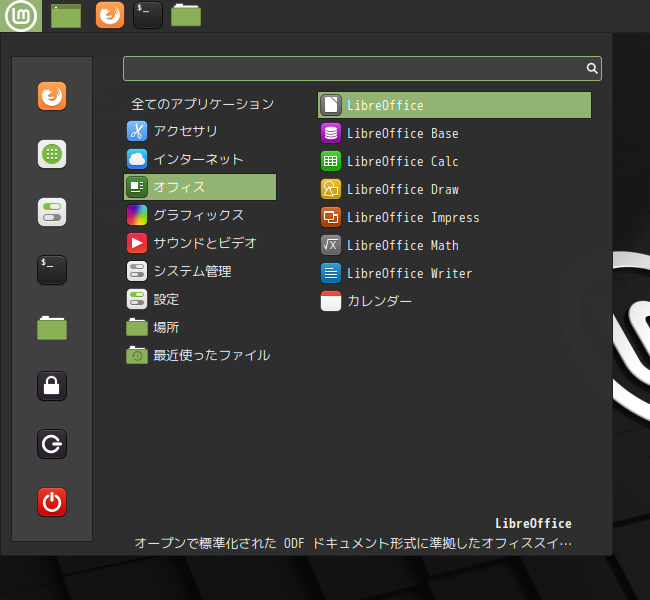Lock the screen with the padlock icon
Viewport: 650px width, 600px height.
coord(52,386)
